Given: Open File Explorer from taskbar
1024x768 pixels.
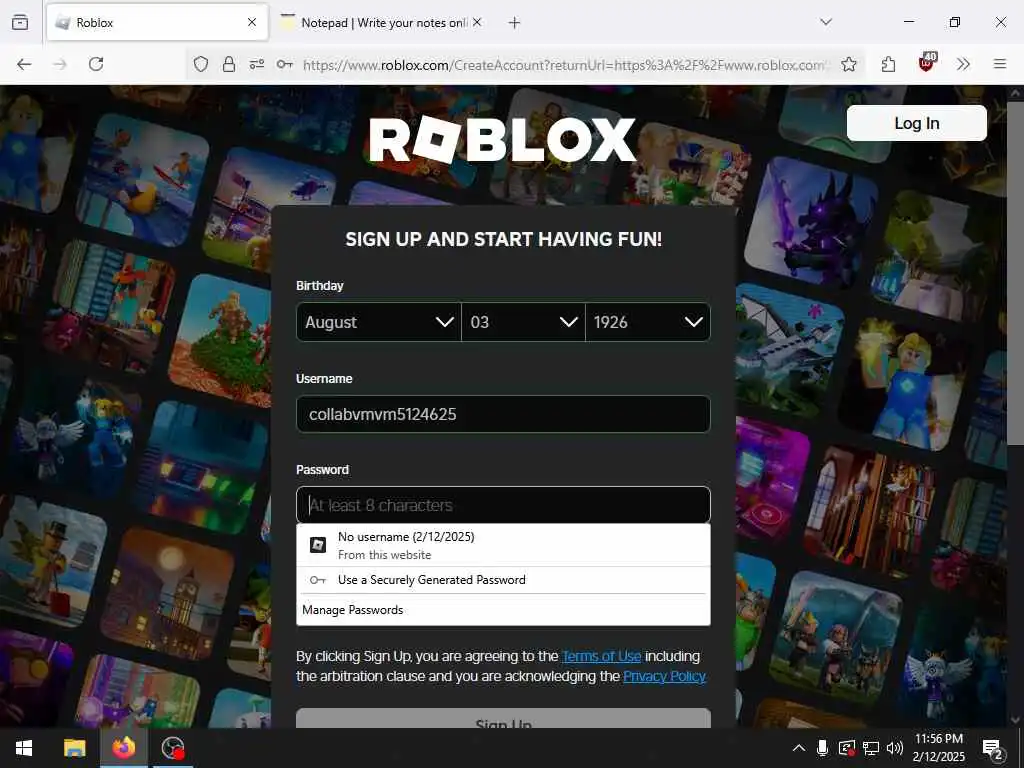Looking at the screenshot, I should pyautogui.click(x=74, y=748).
